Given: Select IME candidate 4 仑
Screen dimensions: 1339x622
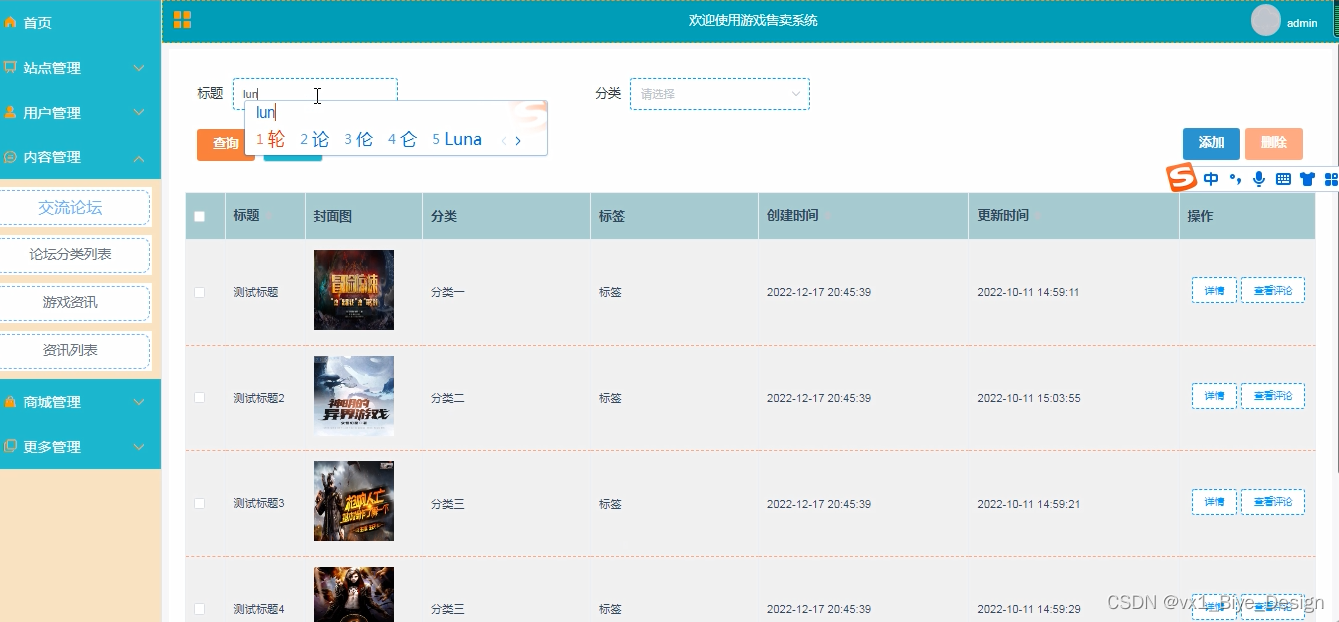Looking at the screenshot, I should tap(402, 140).
